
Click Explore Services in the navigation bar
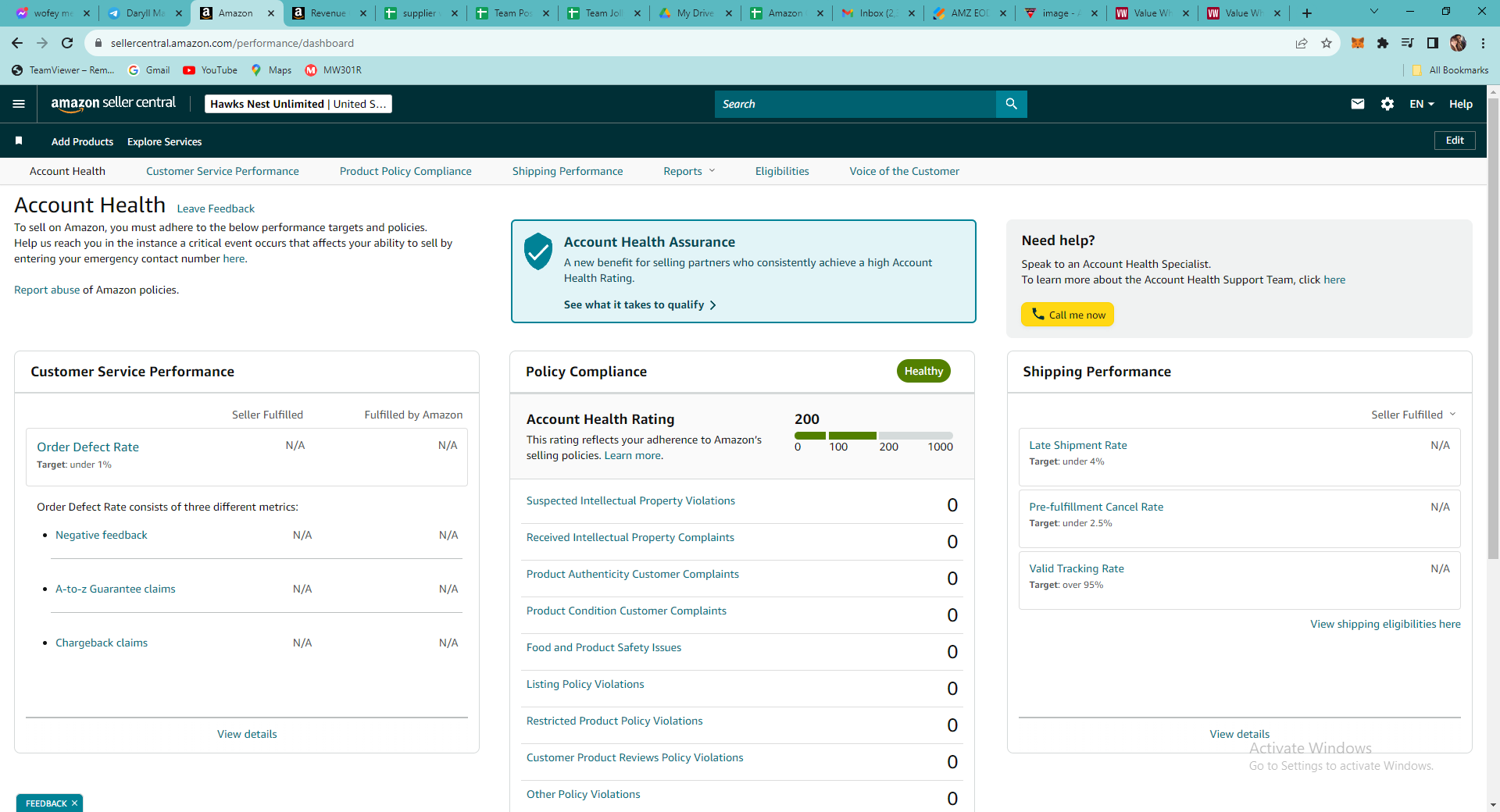pyautogui.click(x=165, y=141)
